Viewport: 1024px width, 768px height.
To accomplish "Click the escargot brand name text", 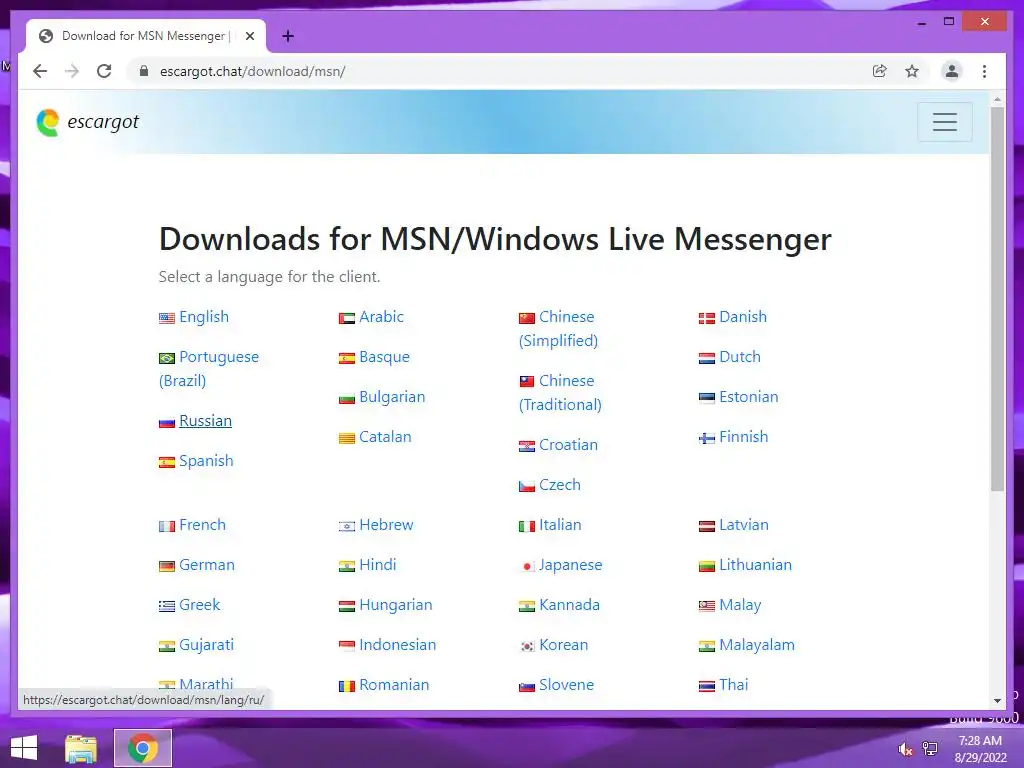I will (103, 122).
